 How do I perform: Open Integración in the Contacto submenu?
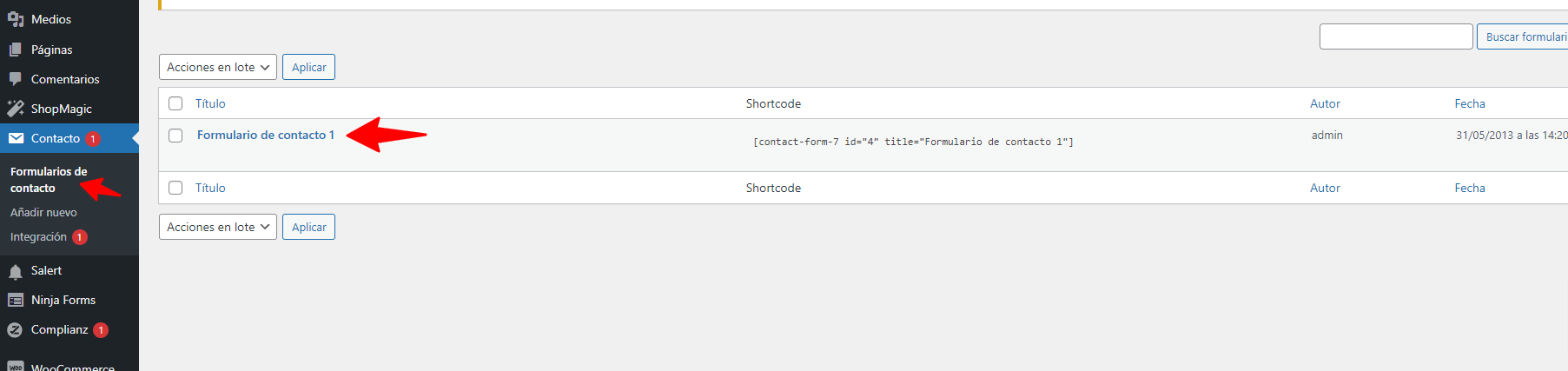coord(38,236)
